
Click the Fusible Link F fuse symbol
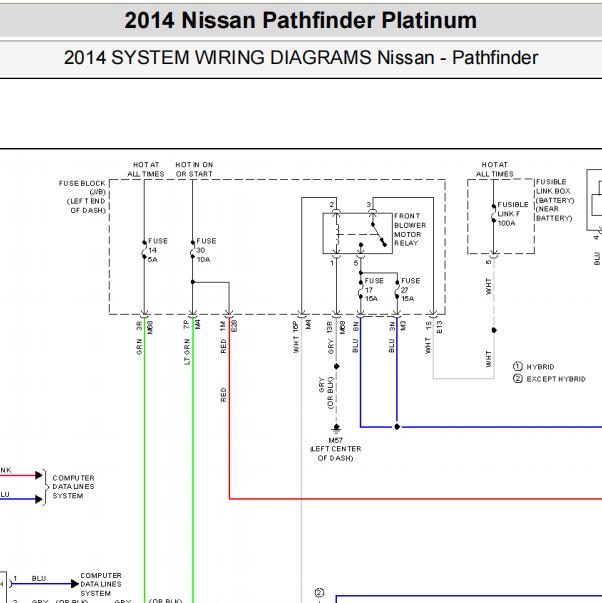[494, 213]
